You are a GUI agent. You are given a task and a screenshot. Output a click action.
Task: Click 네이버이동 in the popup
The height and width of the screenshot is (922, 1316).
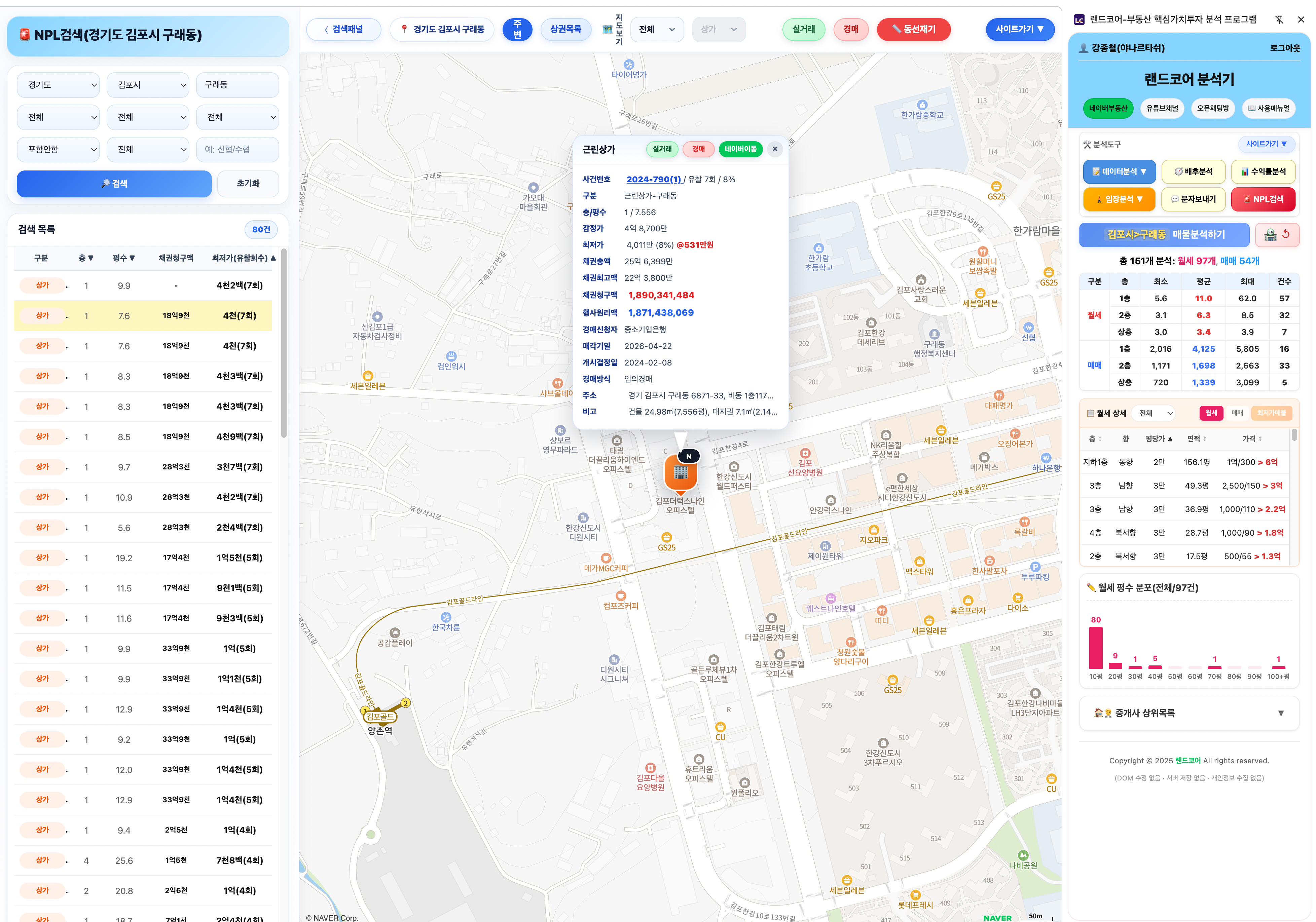(x=740, y=149)
